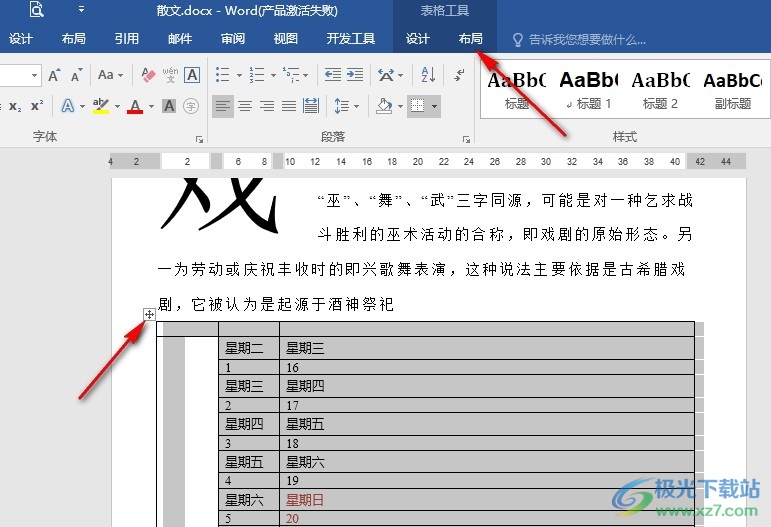Click the increase font size icon

[x=54, y=75]
